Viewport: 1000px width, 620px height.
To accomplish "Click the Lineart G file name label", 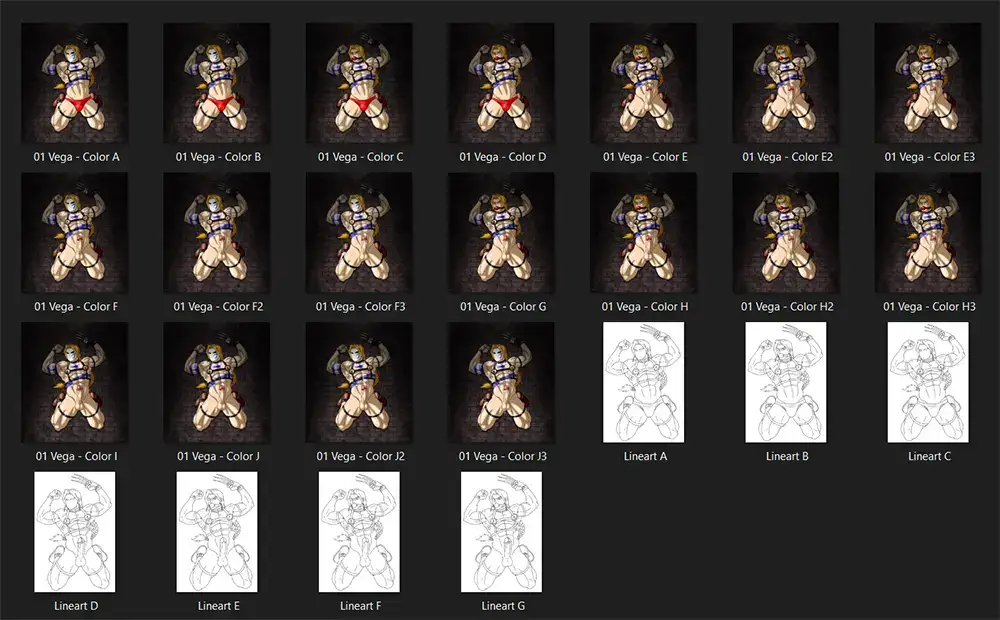I will pyautogui.click(x=502, y=606).
